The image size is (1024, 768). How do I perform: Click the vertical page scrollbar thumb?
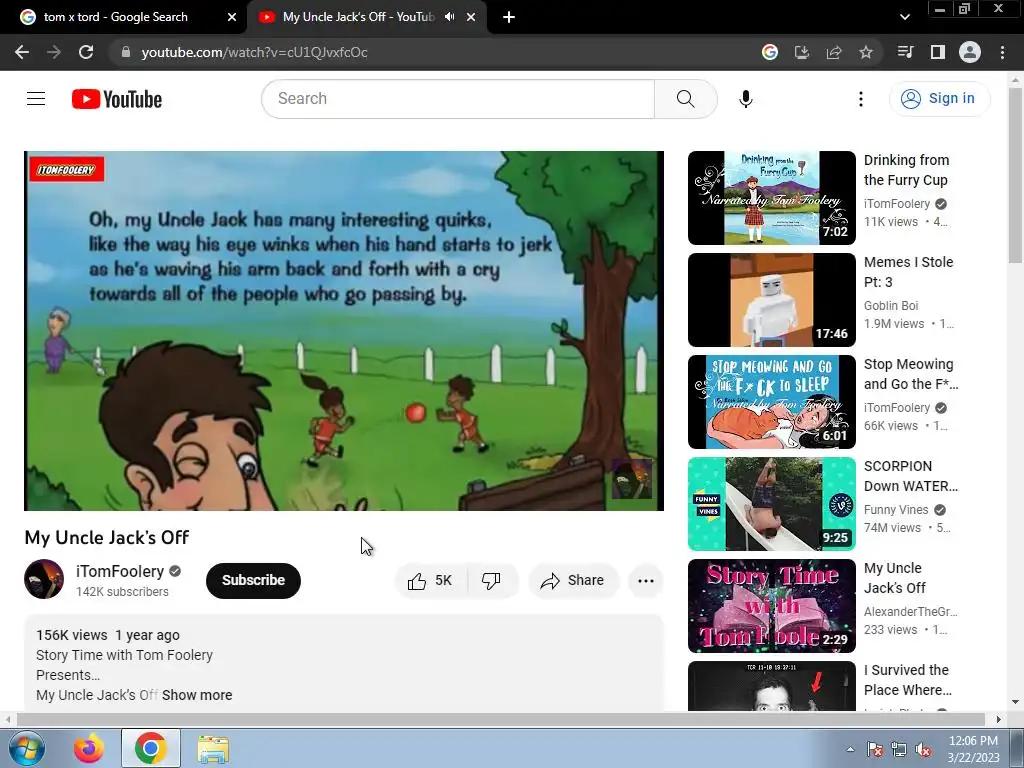pyautogui.click(x=1016, y=175)
